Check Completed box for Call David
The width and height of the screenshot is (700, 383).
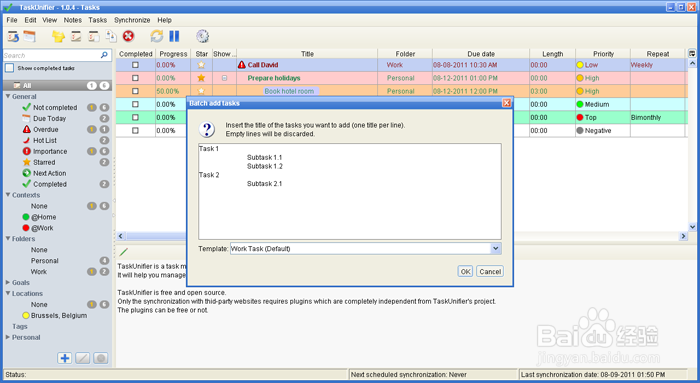coord(135,65)
